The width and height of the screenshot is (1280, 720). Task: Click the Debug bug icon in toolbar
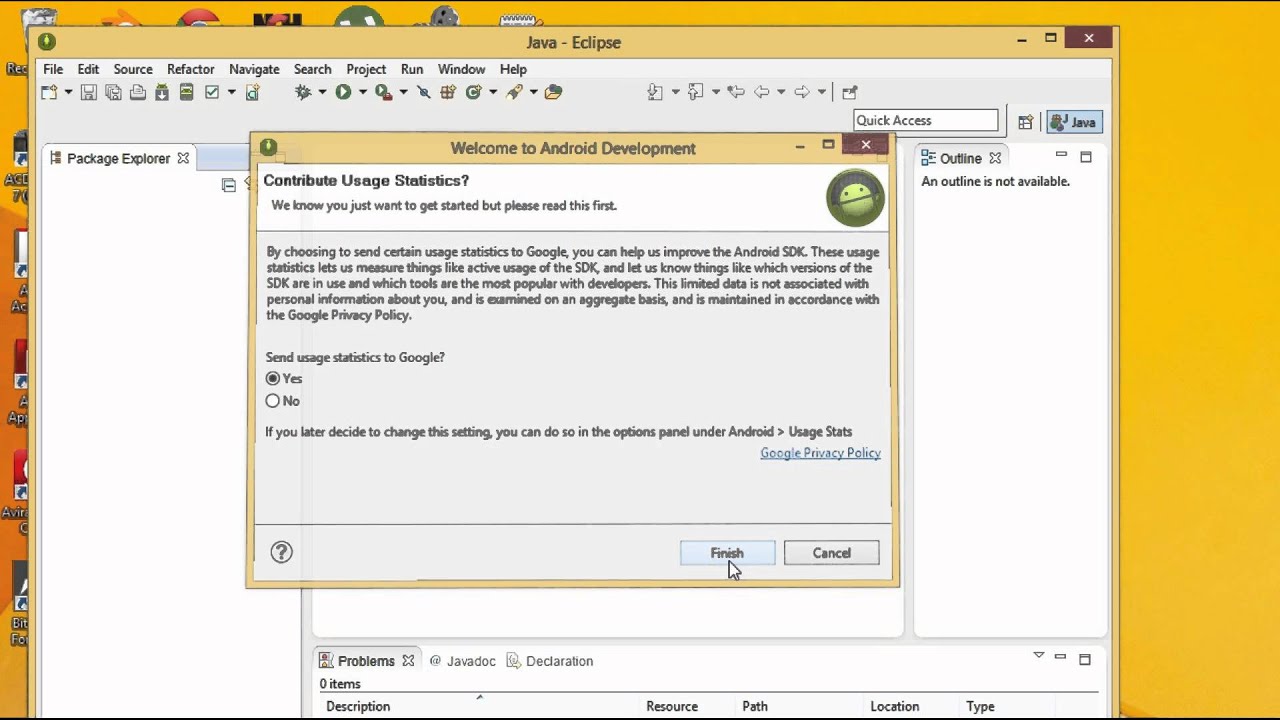[x=303, y=92]
